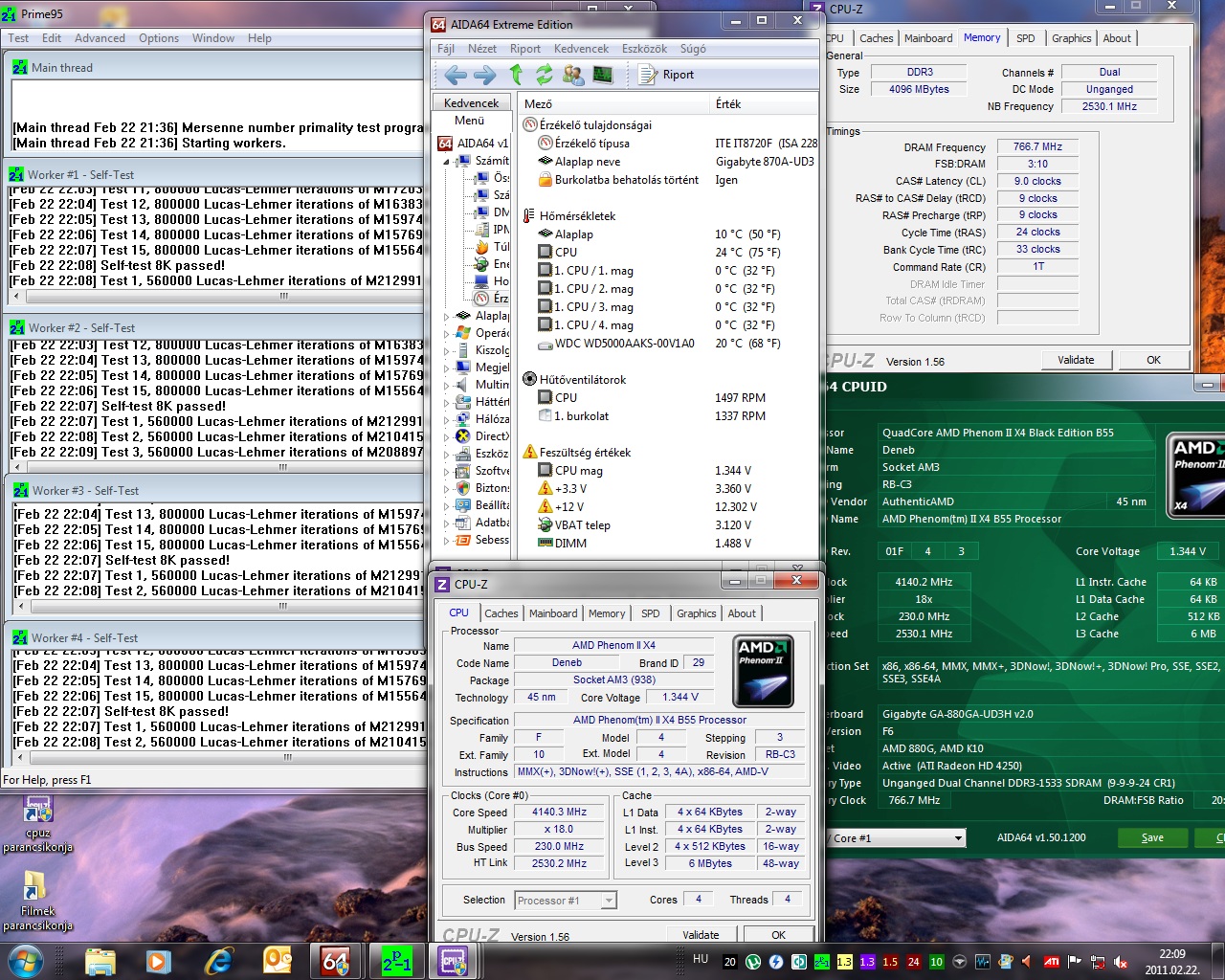Expand the Multim node in AIDA64 tree
1225x980 pixels.
446,385
